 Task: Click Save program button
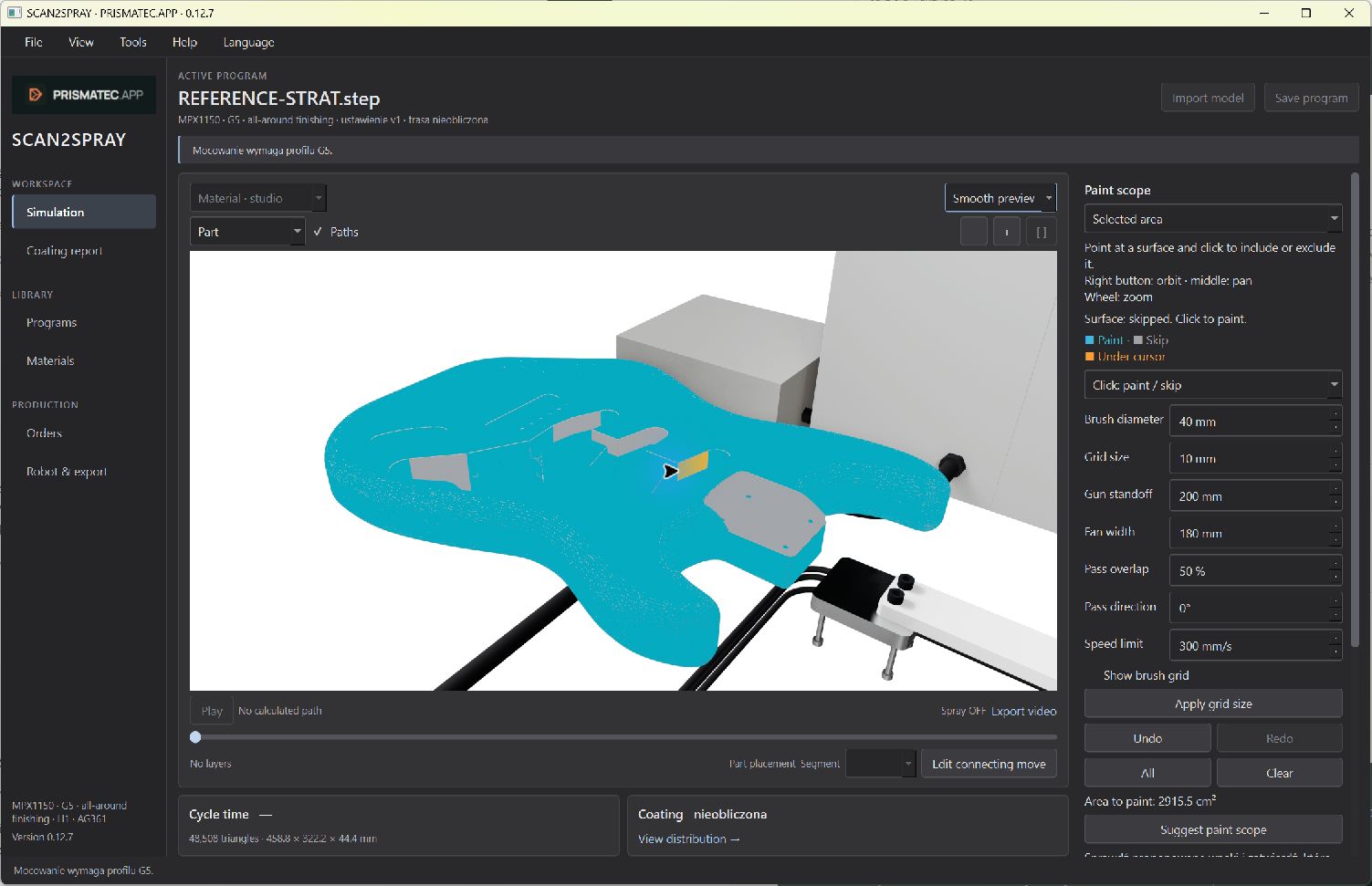click(x=1311, y=98)
